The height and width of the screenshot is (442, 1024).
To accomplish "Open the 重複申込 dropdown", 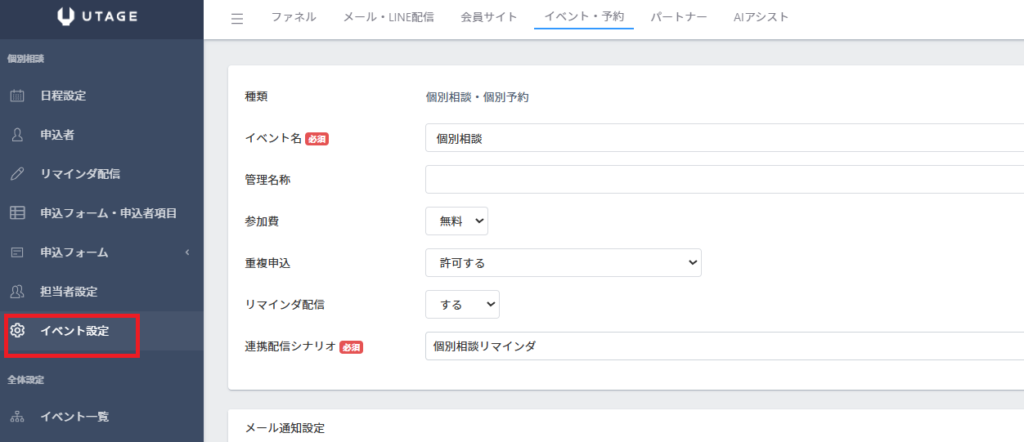I will point(563,262).
